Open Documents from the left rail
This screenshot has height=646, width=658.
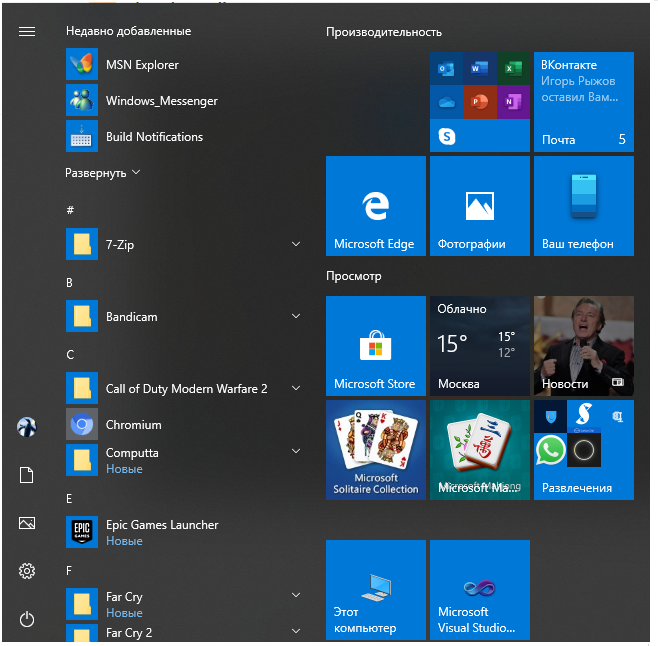coord(27,475)
